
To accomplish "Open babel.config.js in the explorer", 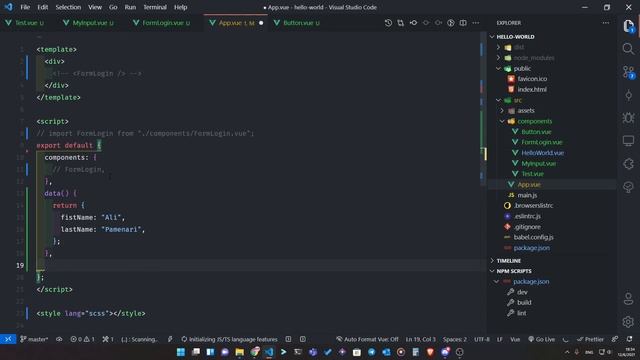I will tap(533, 237).
